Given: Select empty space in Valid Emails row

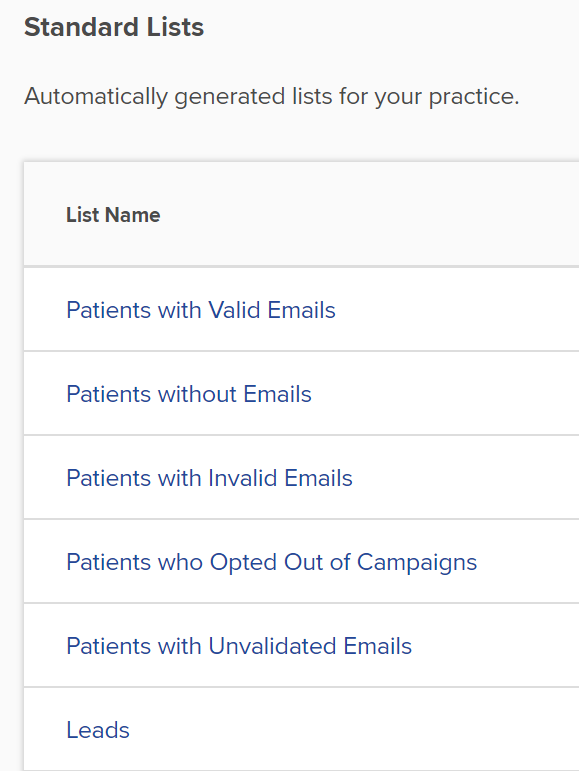Looking at the screenshot, I should pos(457,310).
